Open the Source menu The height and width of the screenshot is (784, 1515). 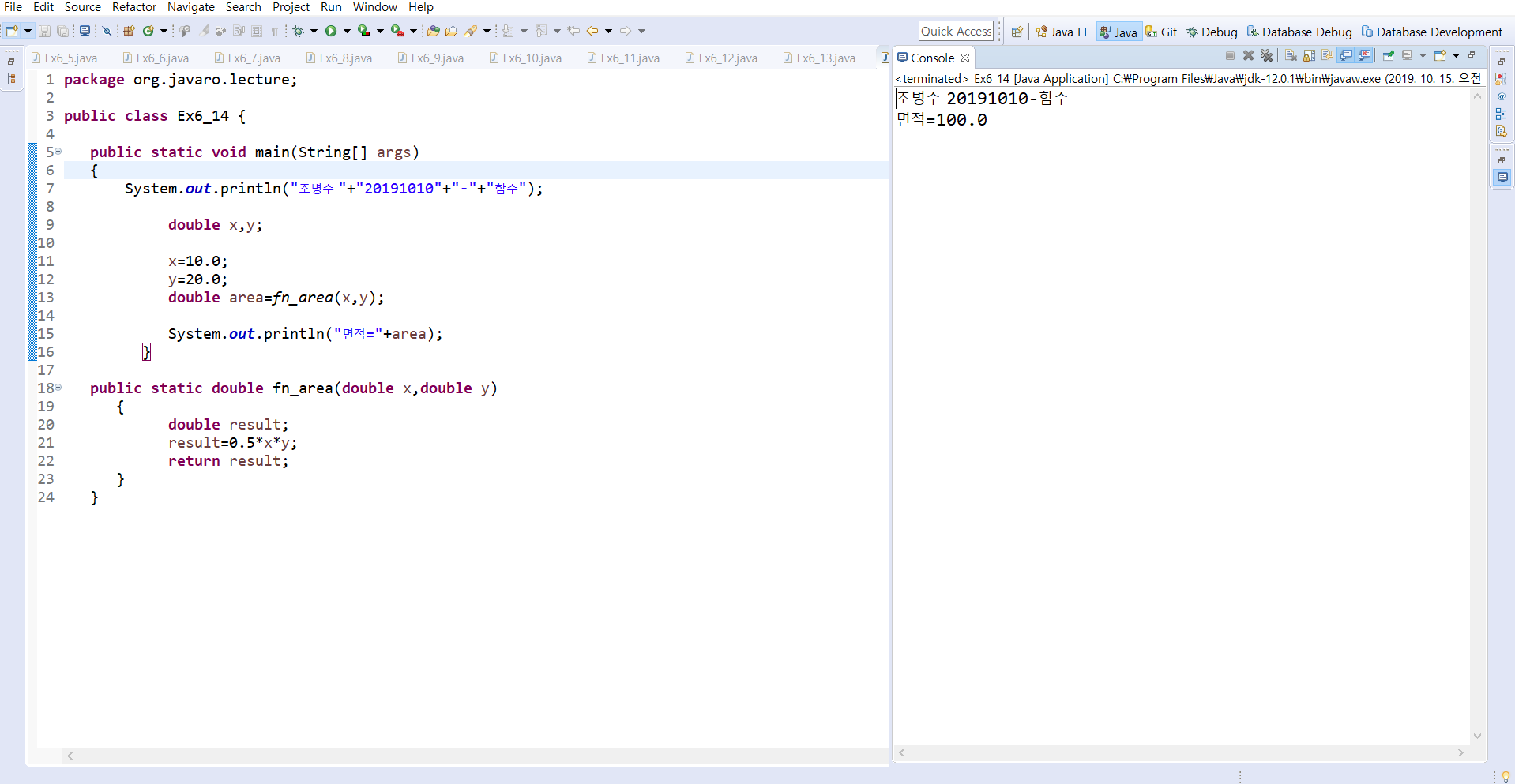(83, 7)
